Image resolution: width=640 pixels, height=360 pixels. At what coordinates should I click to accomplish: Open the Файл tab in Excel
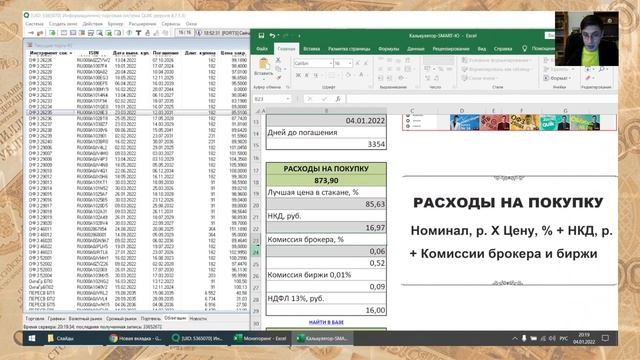click(262, 49)
